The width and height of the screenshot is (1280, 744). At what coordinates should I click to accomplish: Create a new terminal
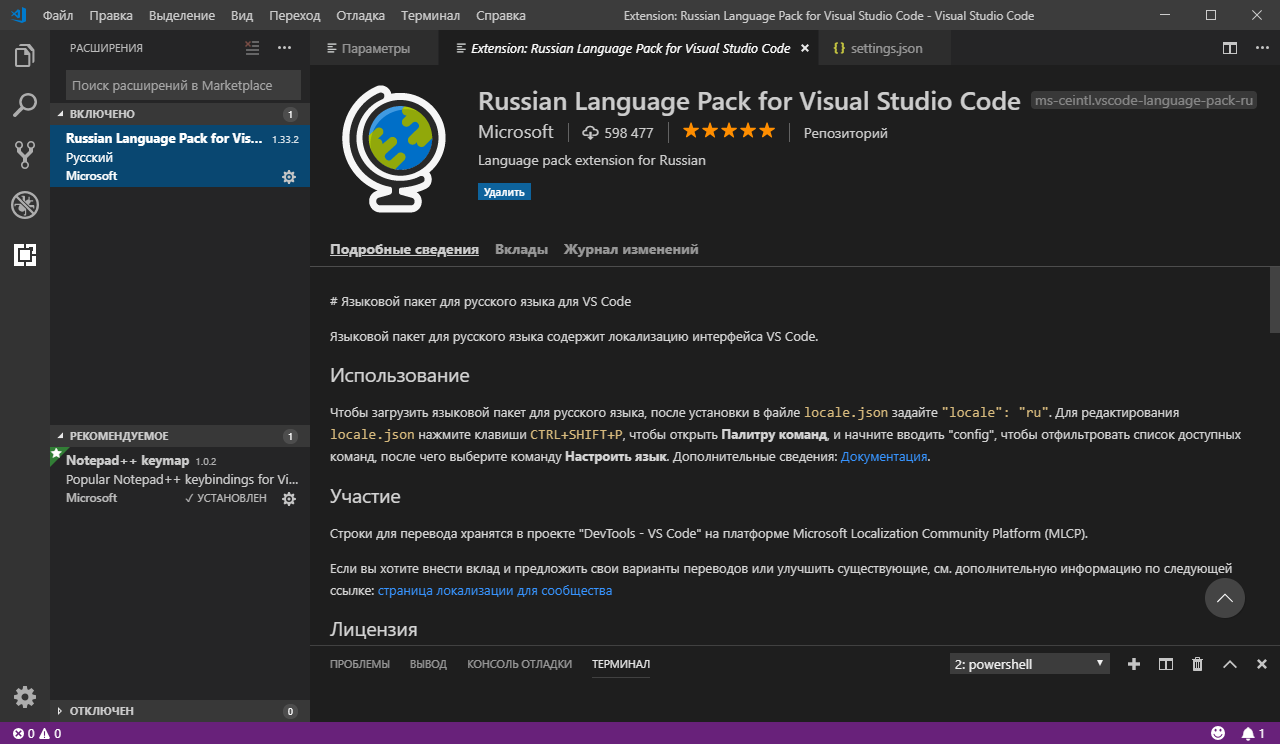[x=1134, y=664]
